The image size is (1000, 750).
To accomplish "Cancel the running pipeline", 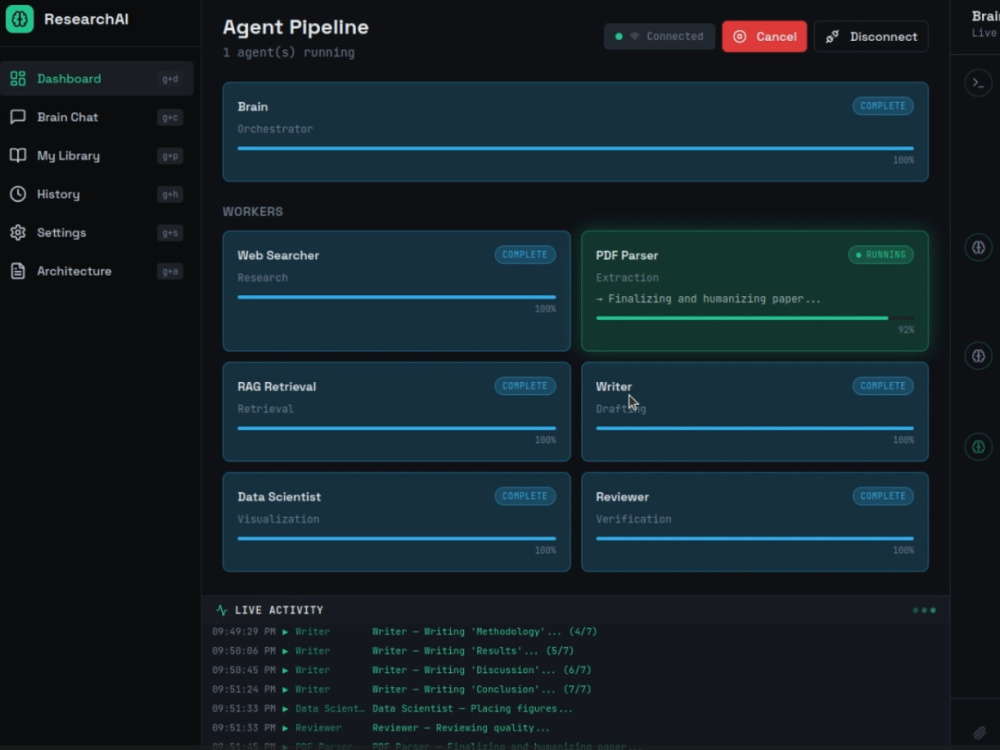I will pos(764,36).
